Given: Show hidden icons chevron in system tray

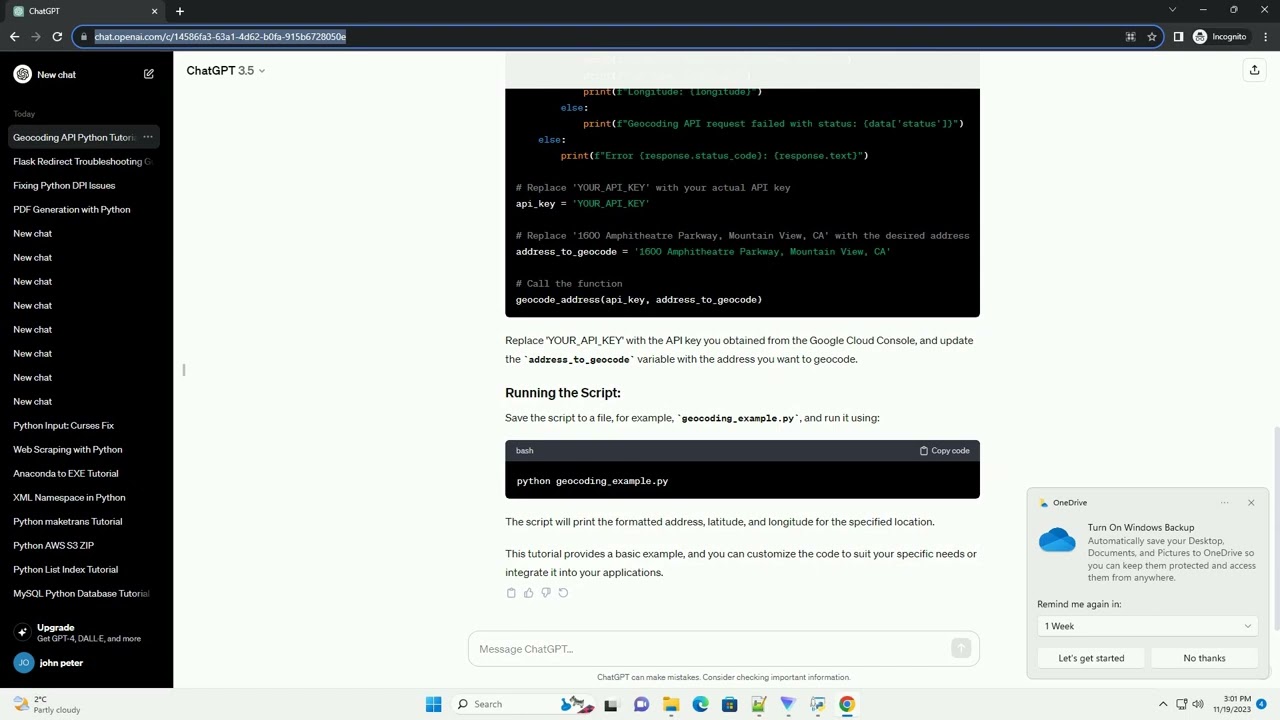Looking at the screenshot, I should coord(1163,704).
